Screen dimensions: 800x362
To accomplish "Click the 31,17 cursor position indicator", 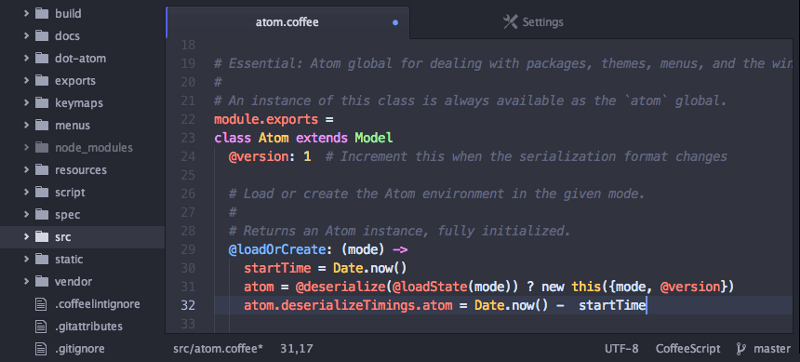I will click(x=296, y=349).
